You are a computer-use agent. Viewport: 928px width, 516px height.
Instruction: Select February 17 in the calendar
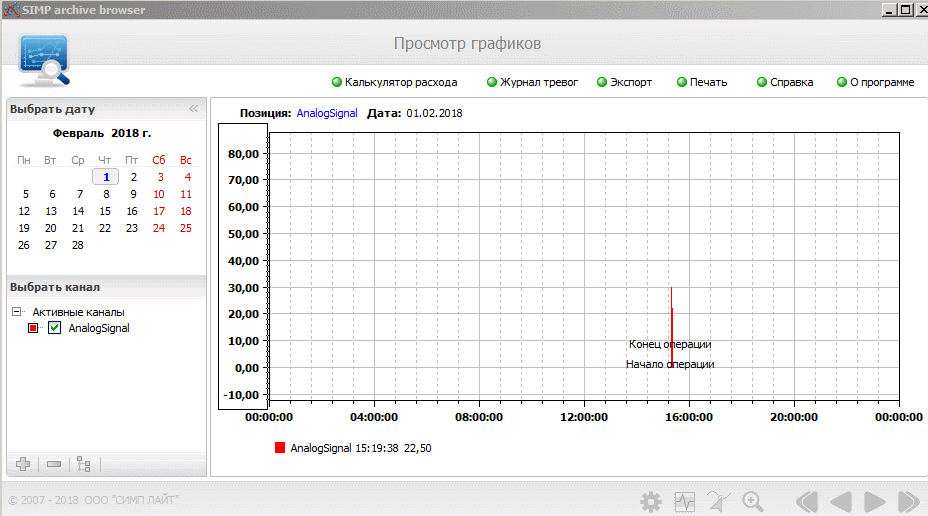coord(159,211)
